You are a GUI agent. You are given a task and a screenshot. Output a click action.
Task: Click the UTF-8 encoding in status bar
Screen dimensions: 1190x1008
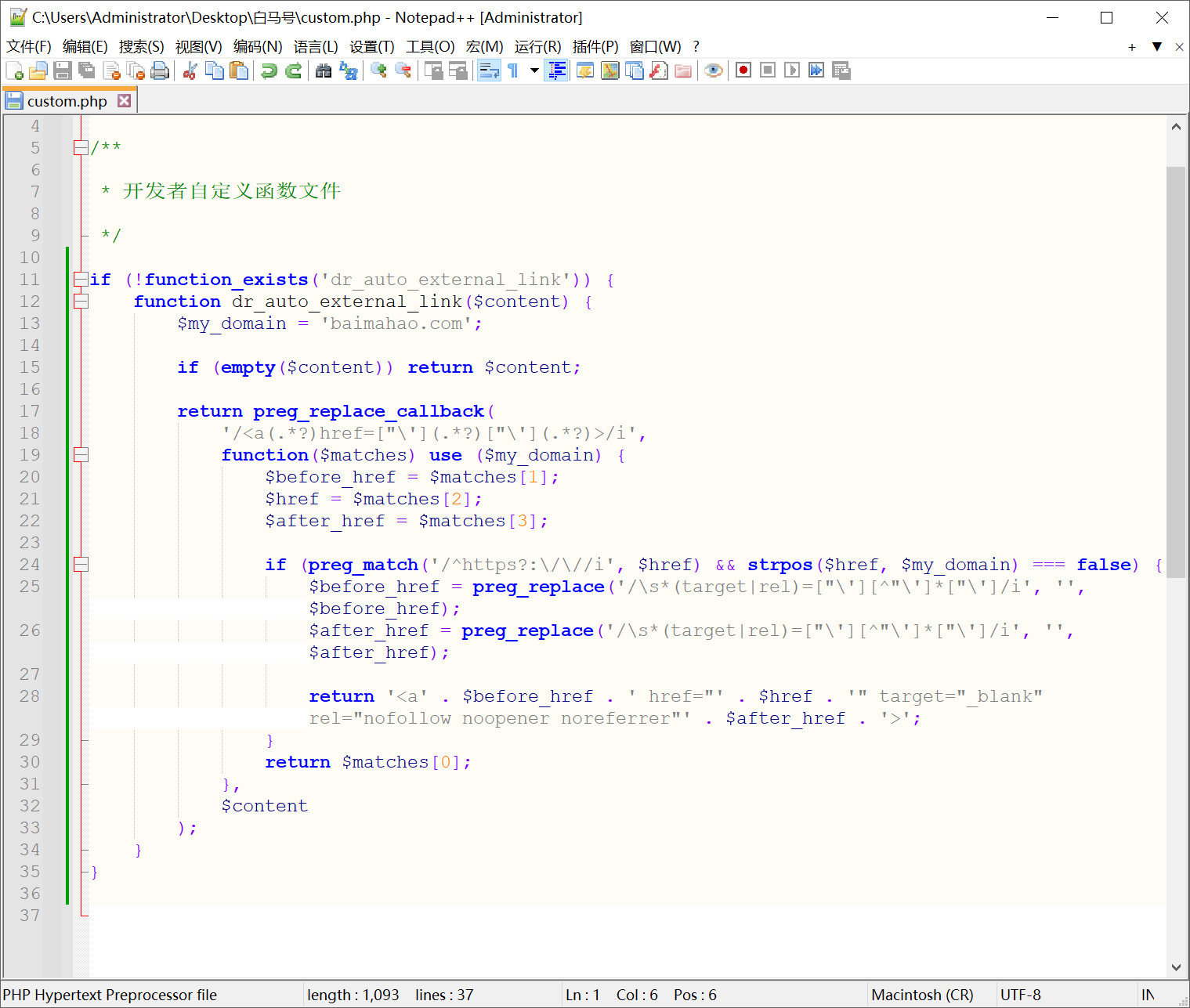(1020, 995)
